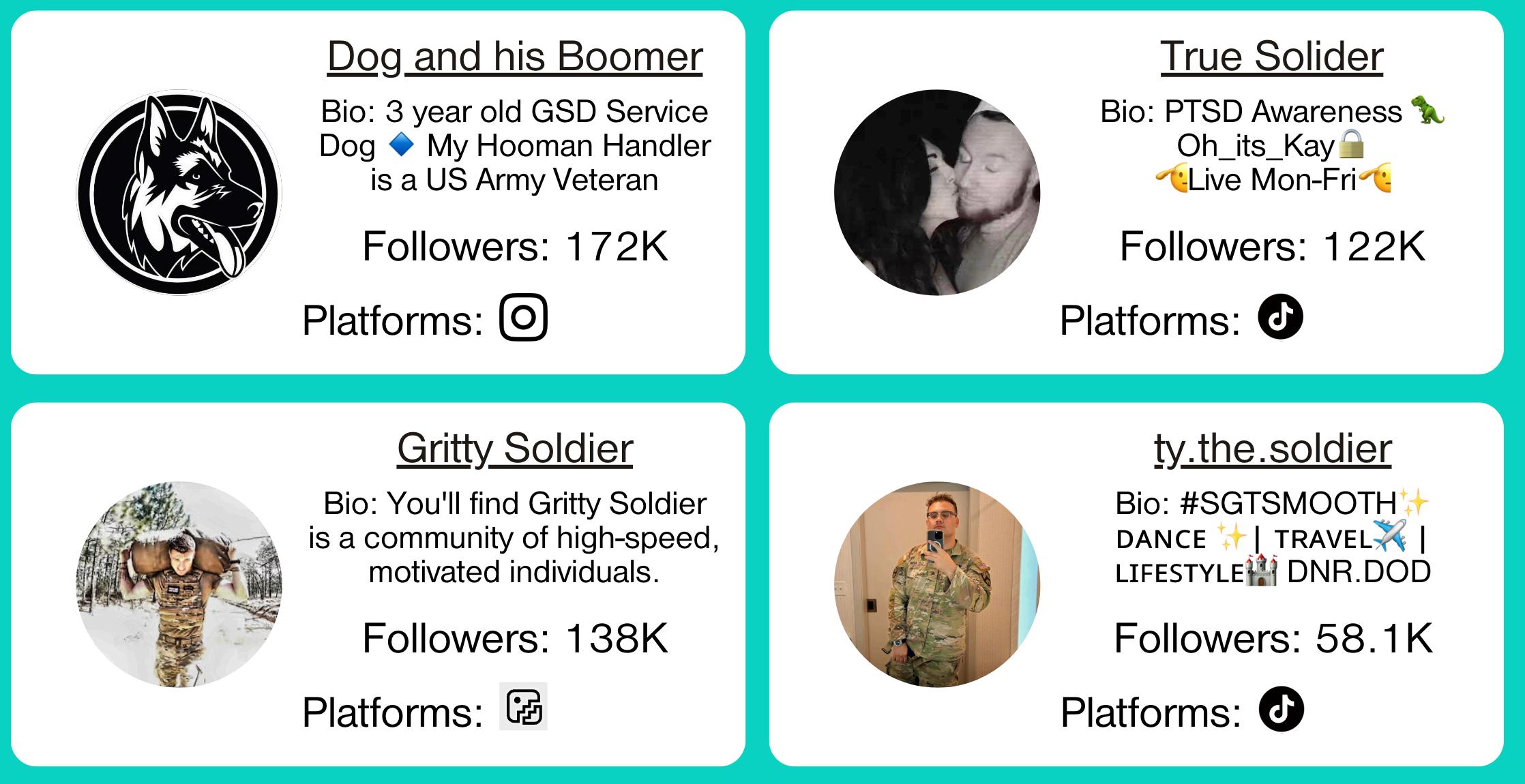Screen dimensions: 1525x784
Task: Click Gritty Soldier's snowy sandbag-carry photo
Action: point(179,584)
